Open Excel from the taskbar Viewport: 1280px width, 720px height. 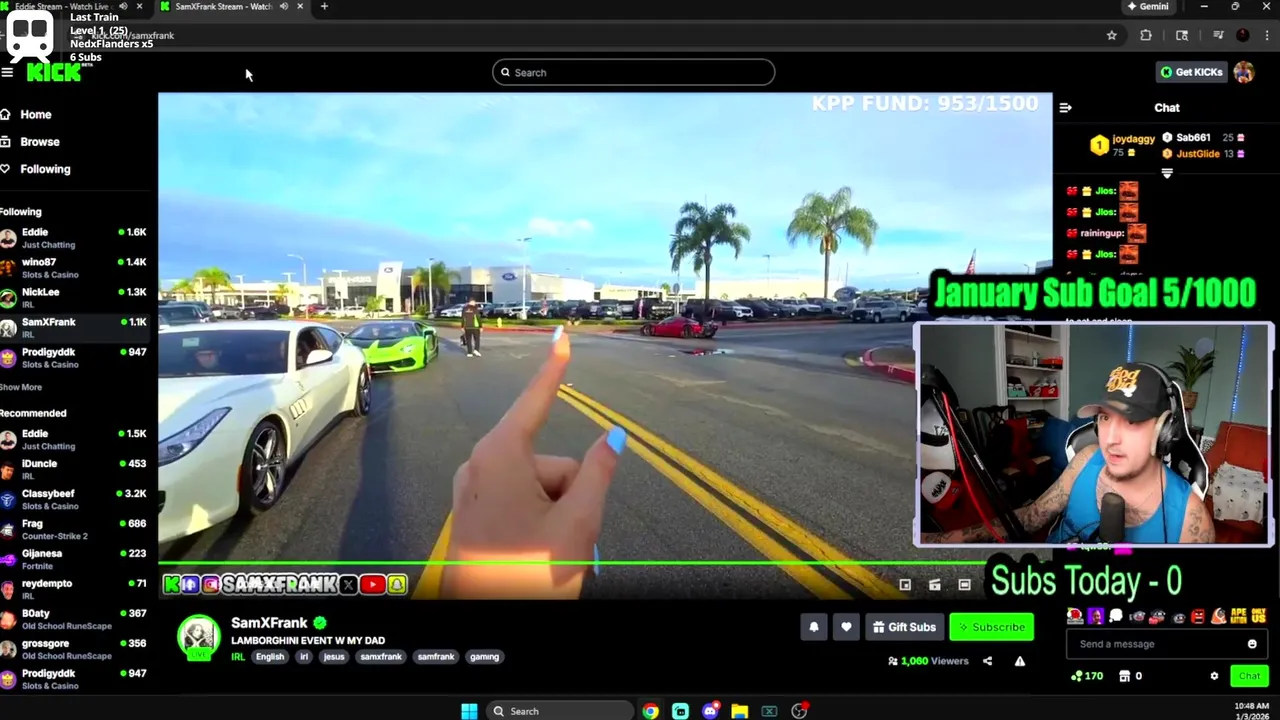tap(769, 711)
